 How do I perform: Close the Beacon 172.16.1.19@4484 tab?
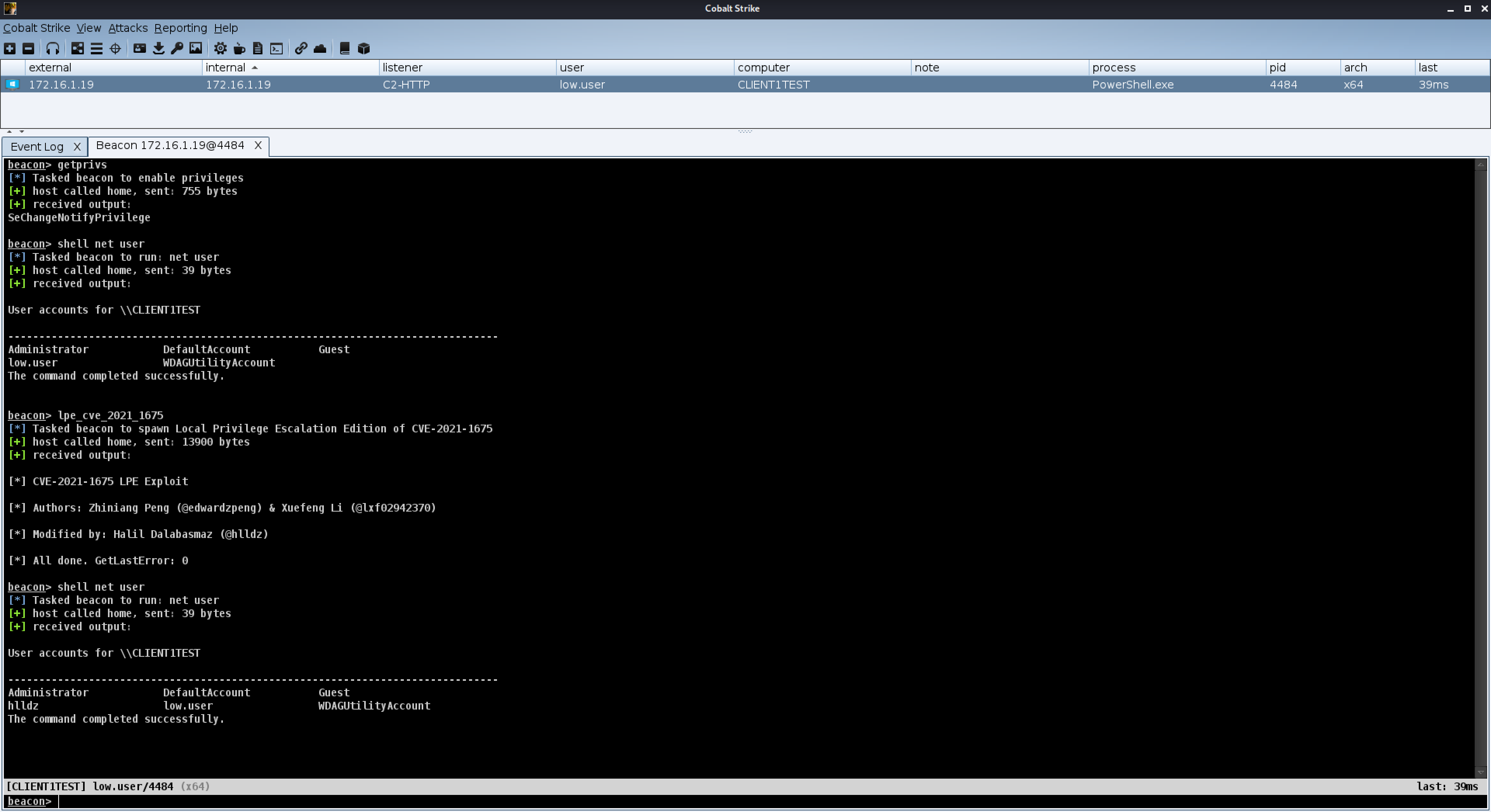[x=258, y=145]
